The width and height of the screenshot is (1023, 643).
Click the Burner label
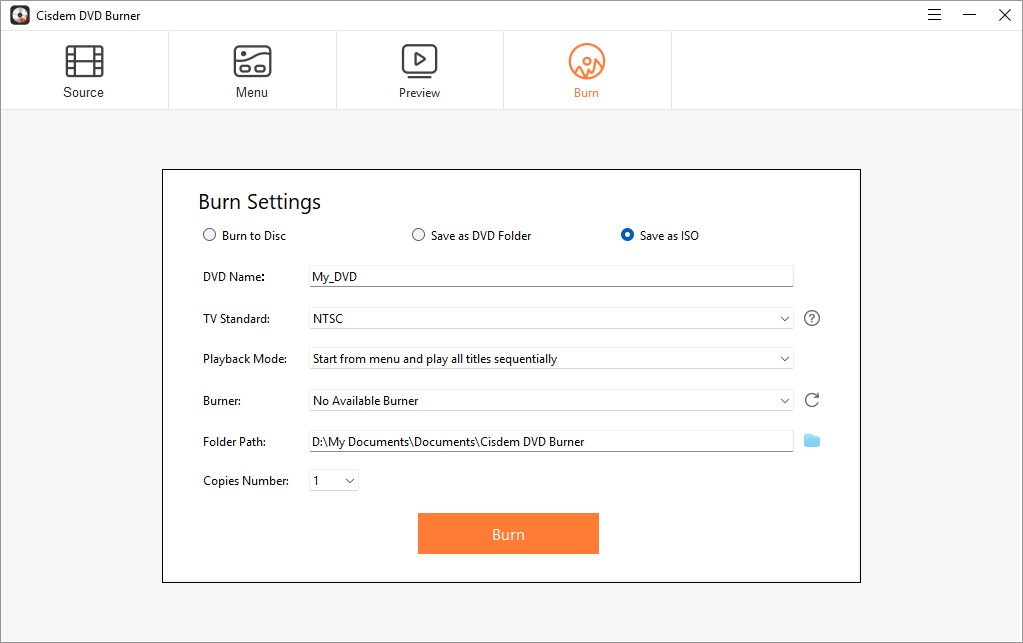[x=222, y=401]
